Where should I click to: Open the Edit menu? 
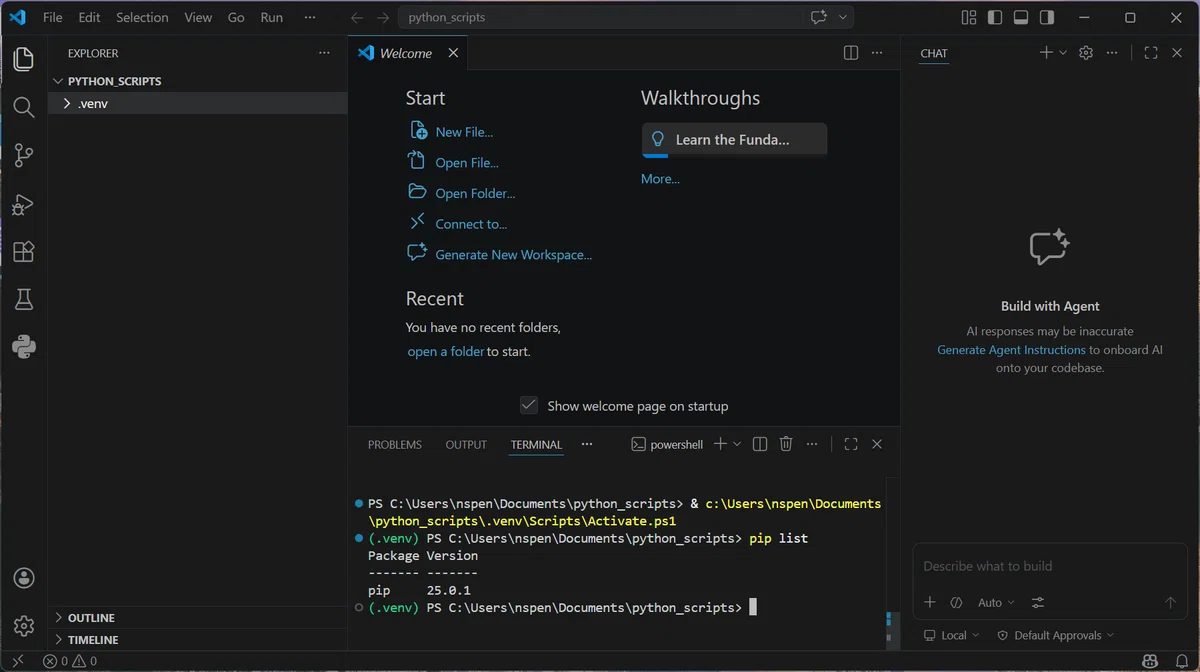pos(89,17)
